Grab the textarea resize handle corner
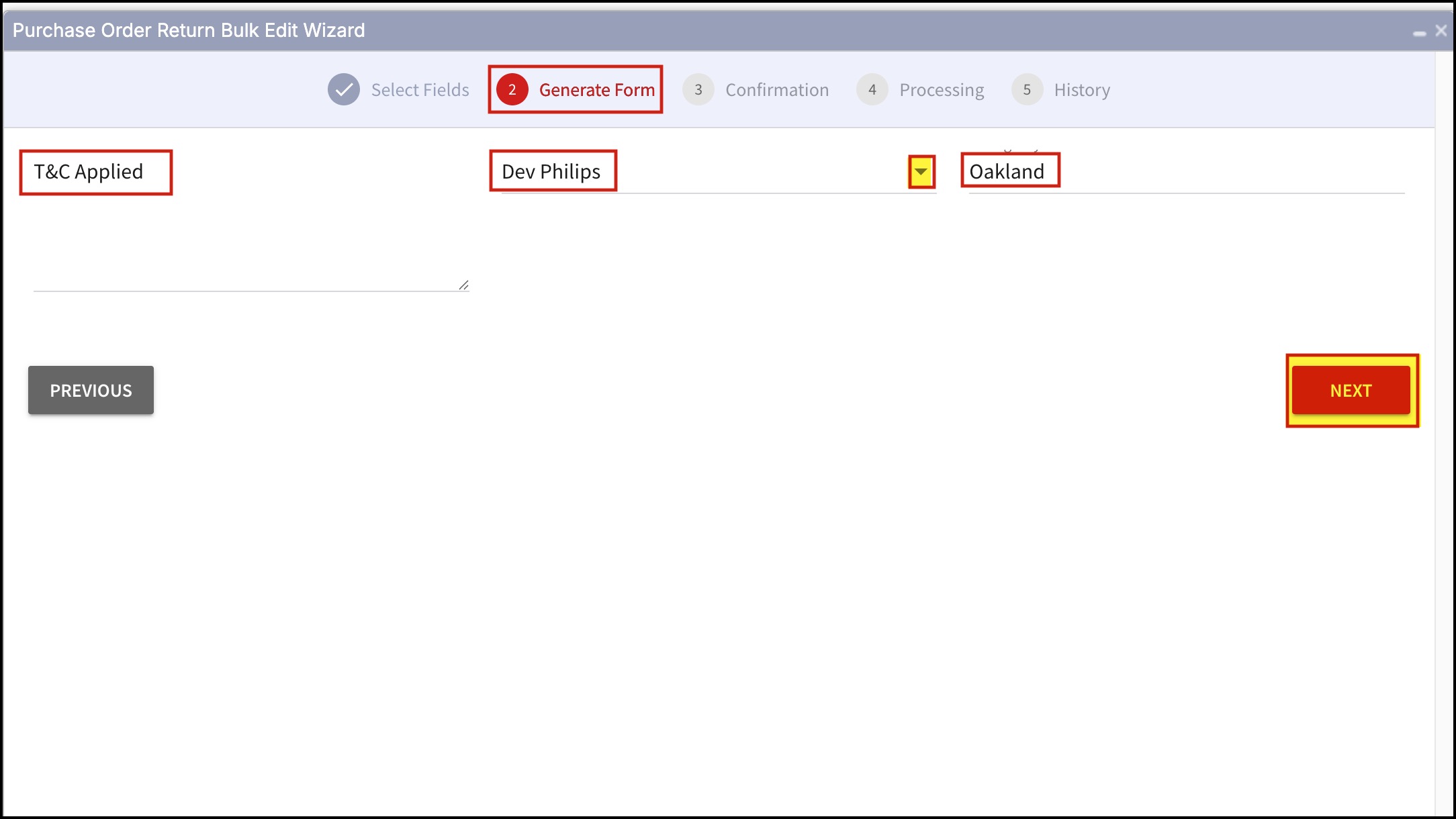Image resolution: width=1456 pixels, height=819 pixels. tap(463, 285)
